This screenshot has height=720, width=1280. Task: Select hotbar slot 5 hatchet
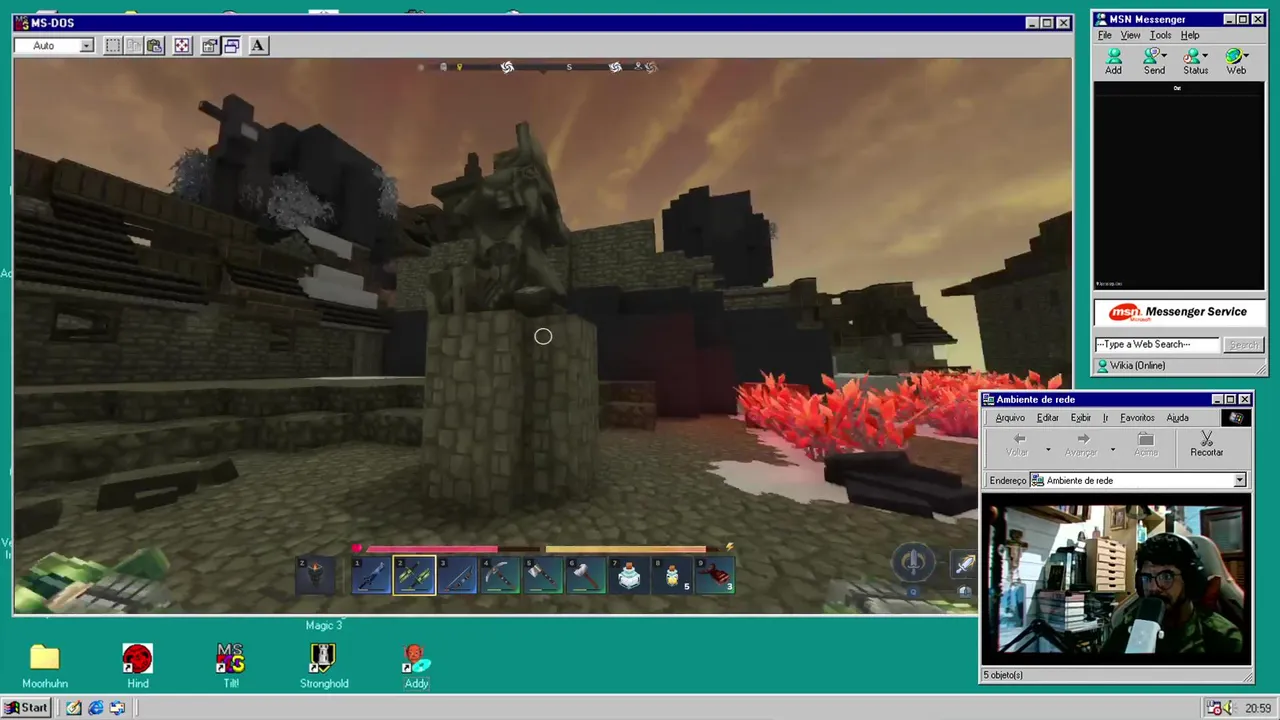tap(544, 576)
